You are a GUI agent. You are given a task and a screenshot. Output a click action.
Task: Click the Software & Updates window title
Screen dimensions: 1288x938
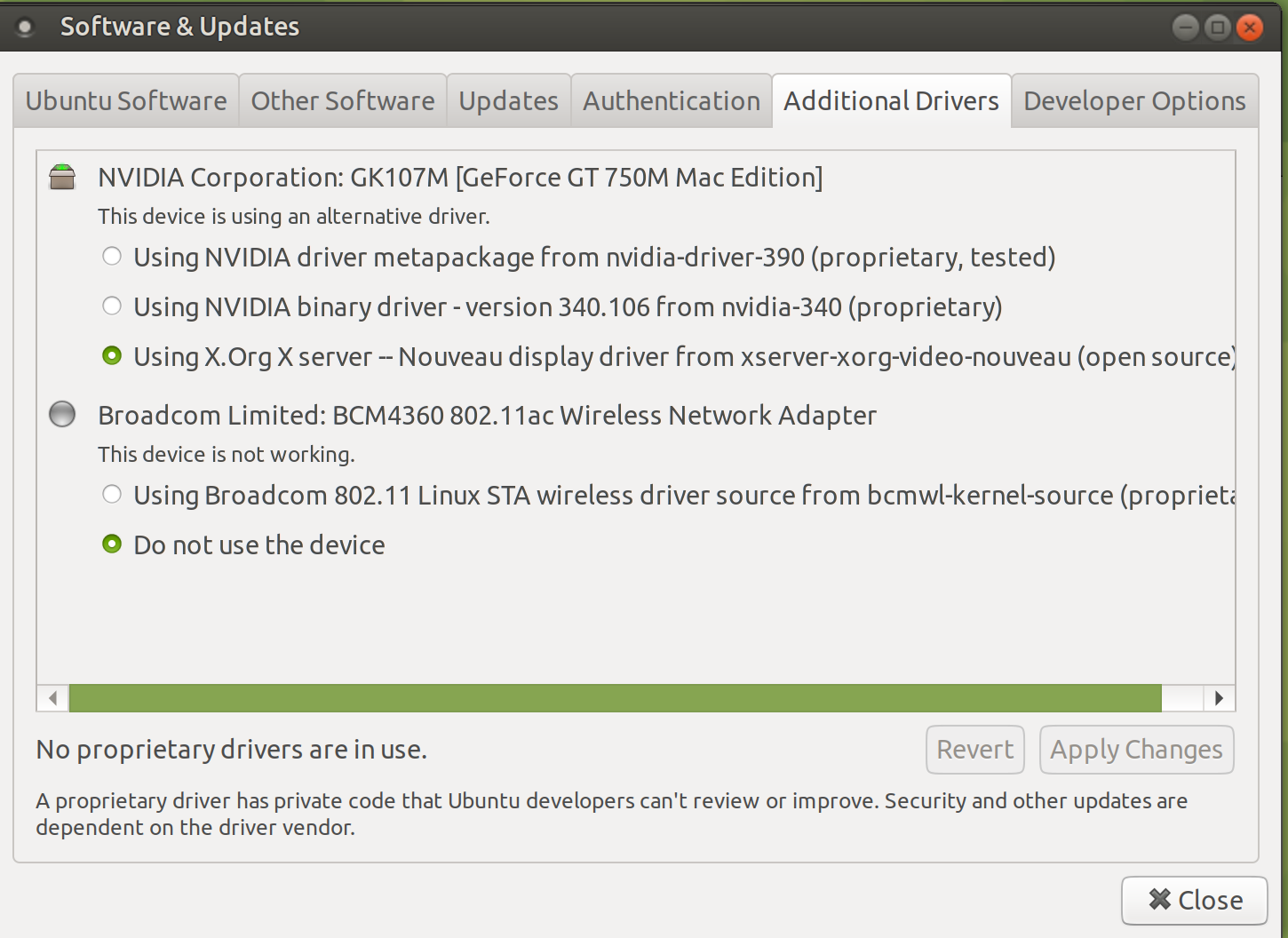(179, 27)
